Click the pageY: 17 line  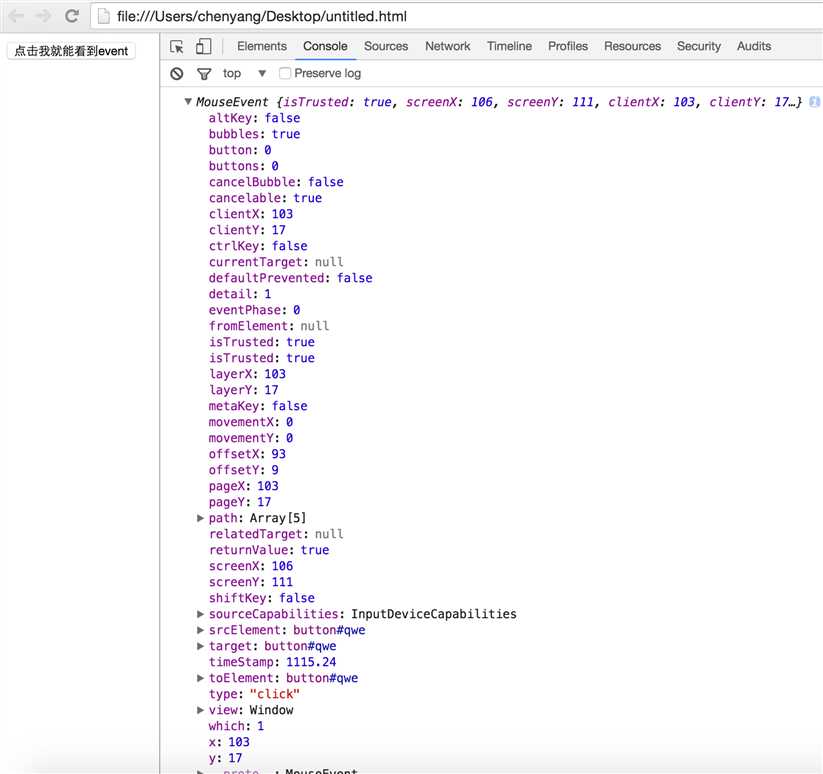240,502
